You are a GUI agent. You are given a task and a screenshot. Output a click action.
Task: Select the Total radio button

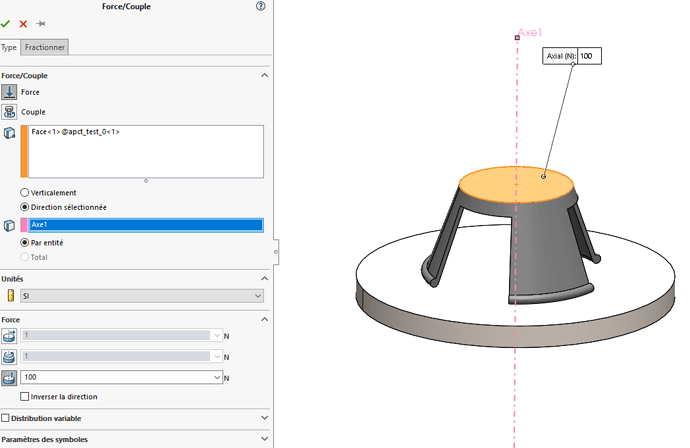[x=25, y=257]
